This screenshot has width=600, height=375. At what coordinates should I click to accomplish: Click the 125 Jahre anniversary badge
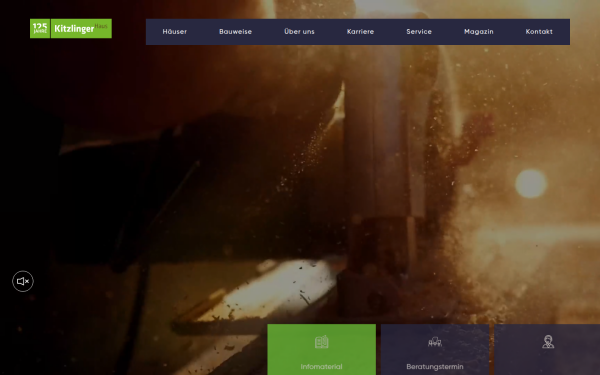click(40, 28)
